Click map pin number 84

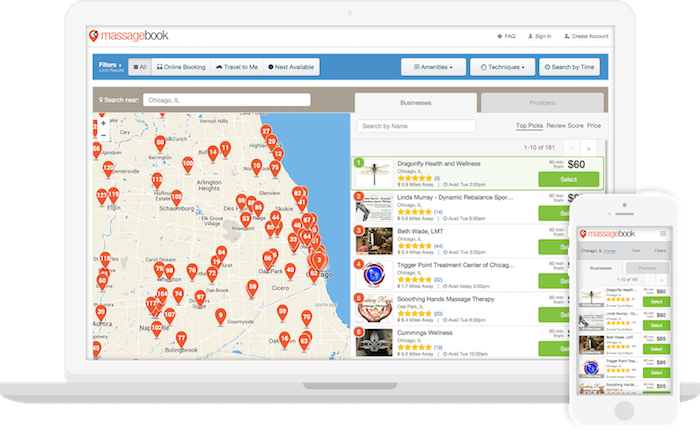coord(221,254)
